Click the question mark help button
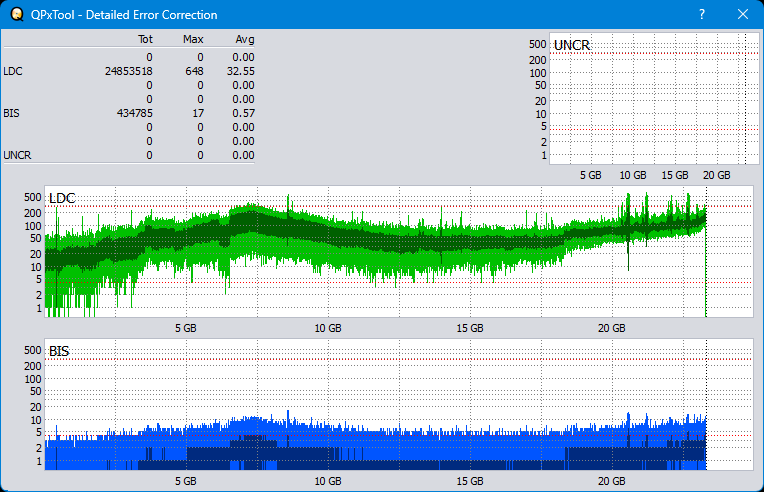Screen dimensions: 764x492 pyautogui.click(x=701, y=15)
